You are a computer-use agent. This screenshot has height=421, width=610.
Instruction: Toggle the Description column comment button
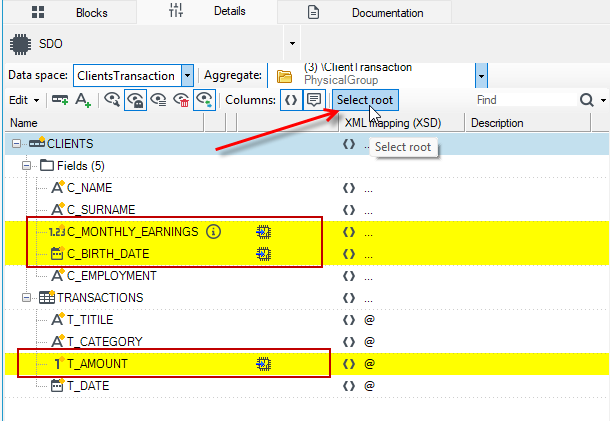(314, 100)
